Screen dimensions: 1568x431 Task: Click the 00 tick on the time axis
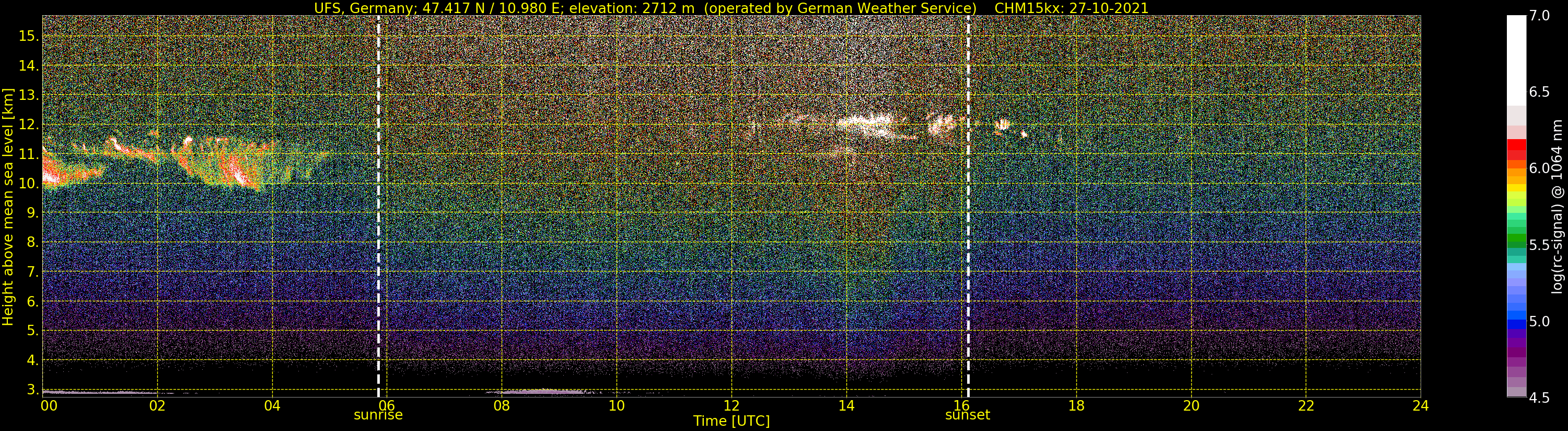(x=49, y=405)
